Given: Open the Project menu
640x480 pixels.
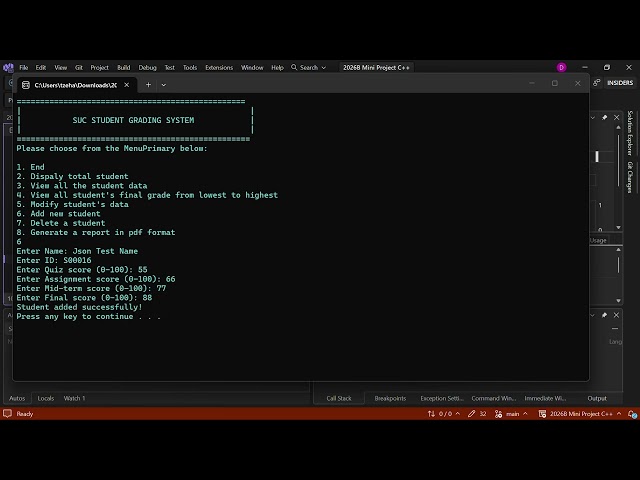Looking at the screenshot, I should click(100, 67).
